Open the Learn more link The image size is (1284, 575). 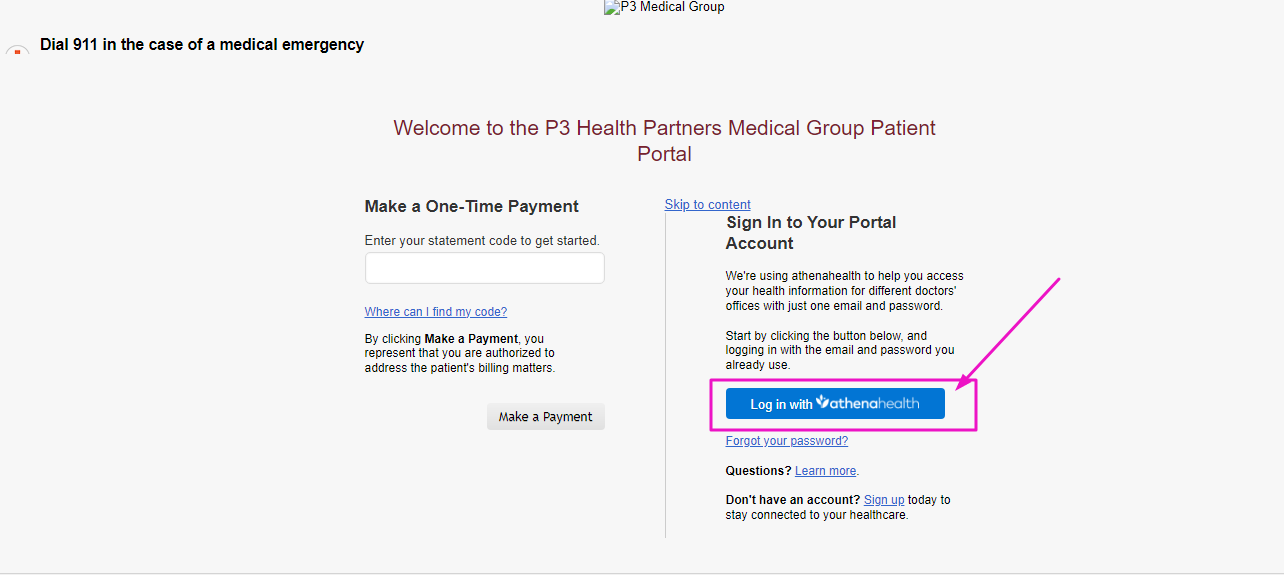(x=826, y=471)
